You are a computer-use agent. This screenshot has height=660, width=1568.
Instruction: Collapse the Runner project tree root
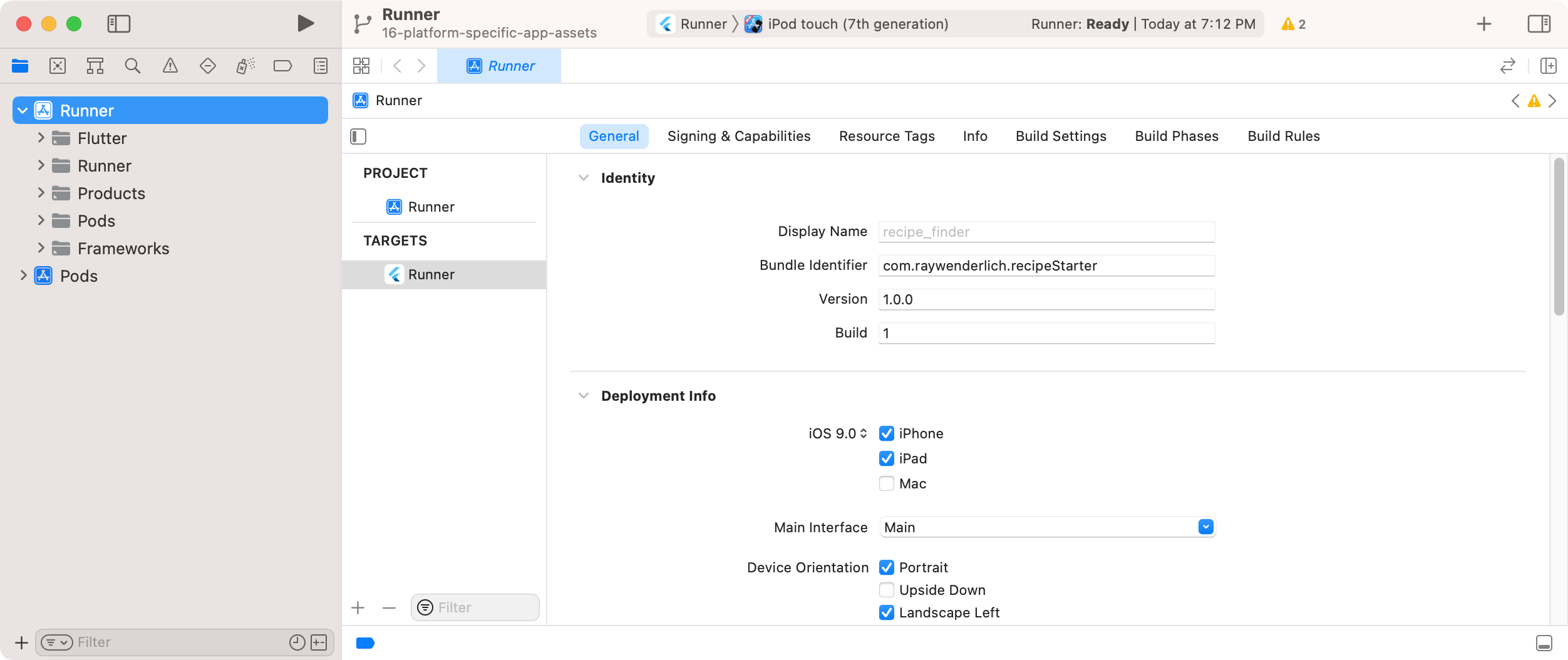[23, 111]
